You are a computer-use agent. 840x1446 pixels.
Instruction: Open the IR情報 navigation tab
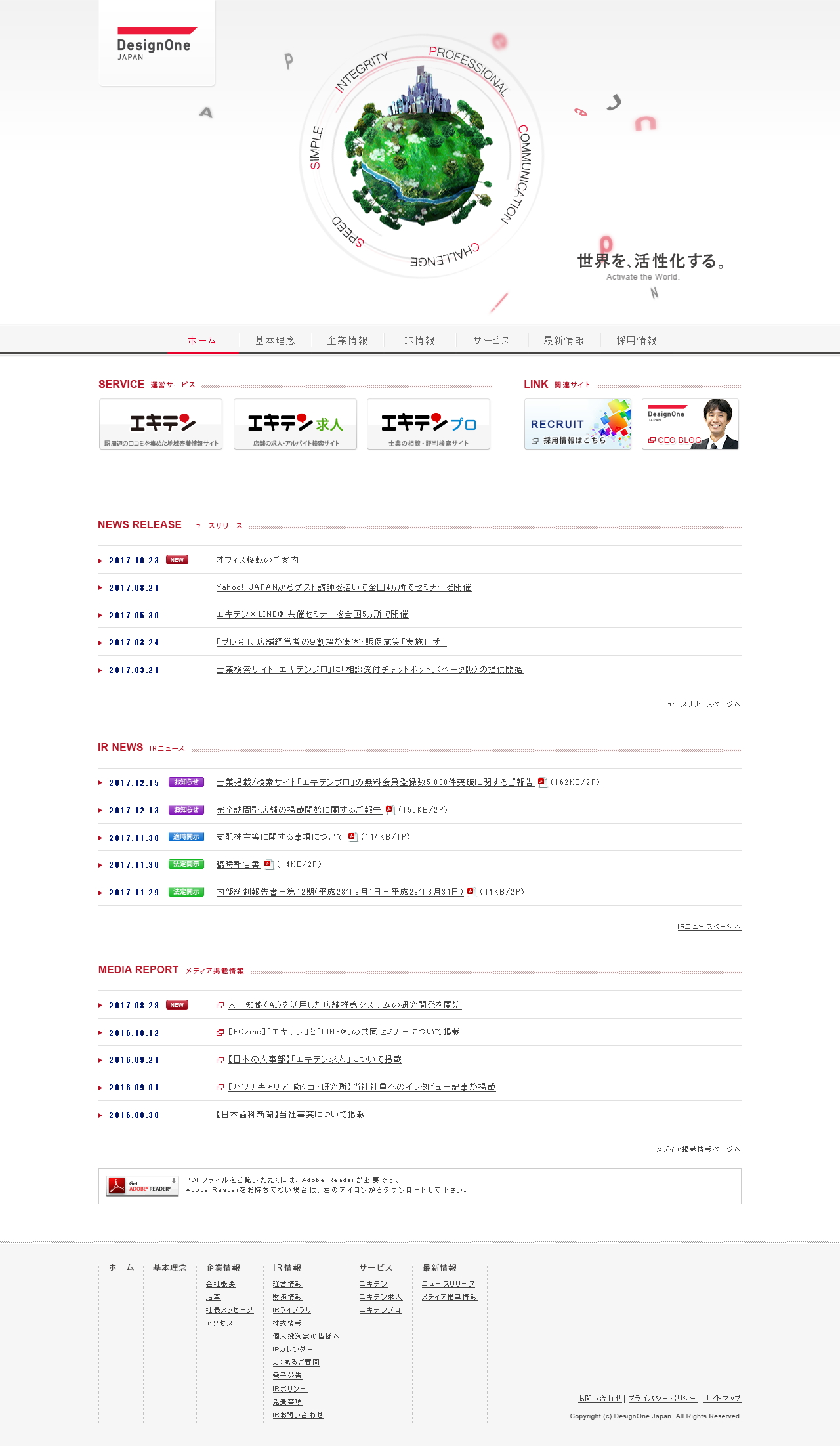[419, 340]
